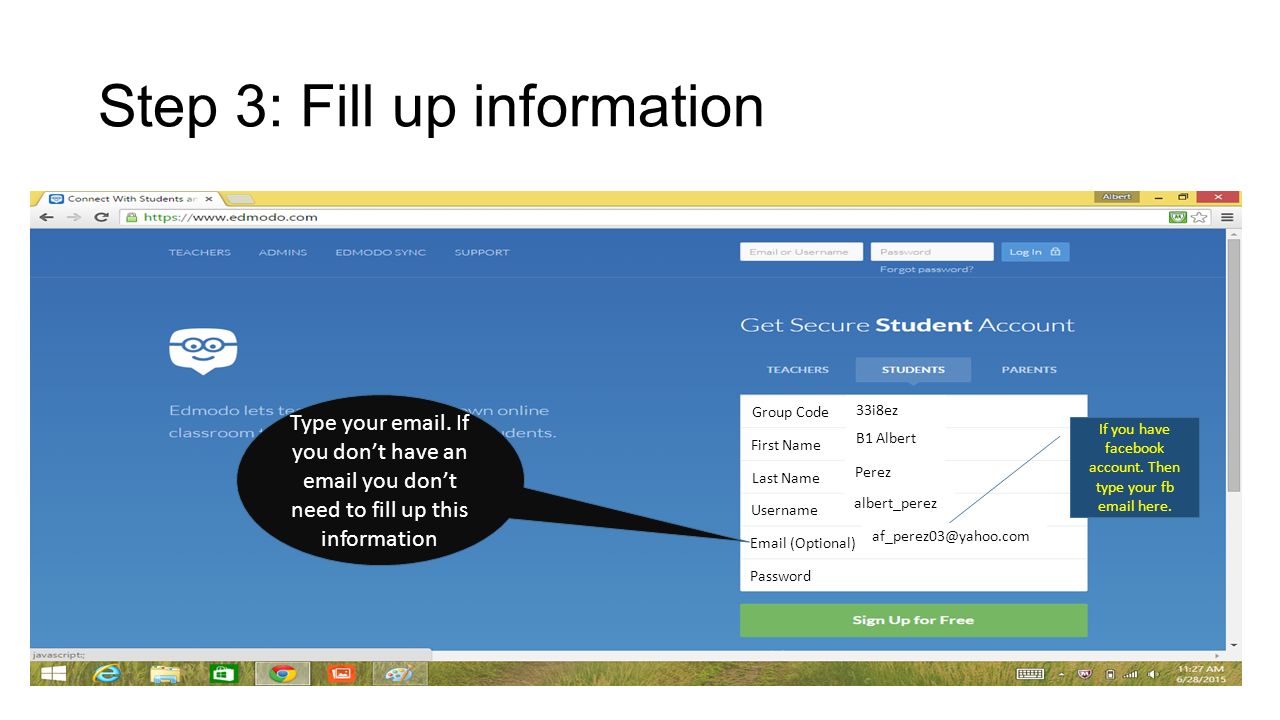Click the volume speaker tray icon
Viewport: 1280px width, 720px height.
(x=1154, y=674)
